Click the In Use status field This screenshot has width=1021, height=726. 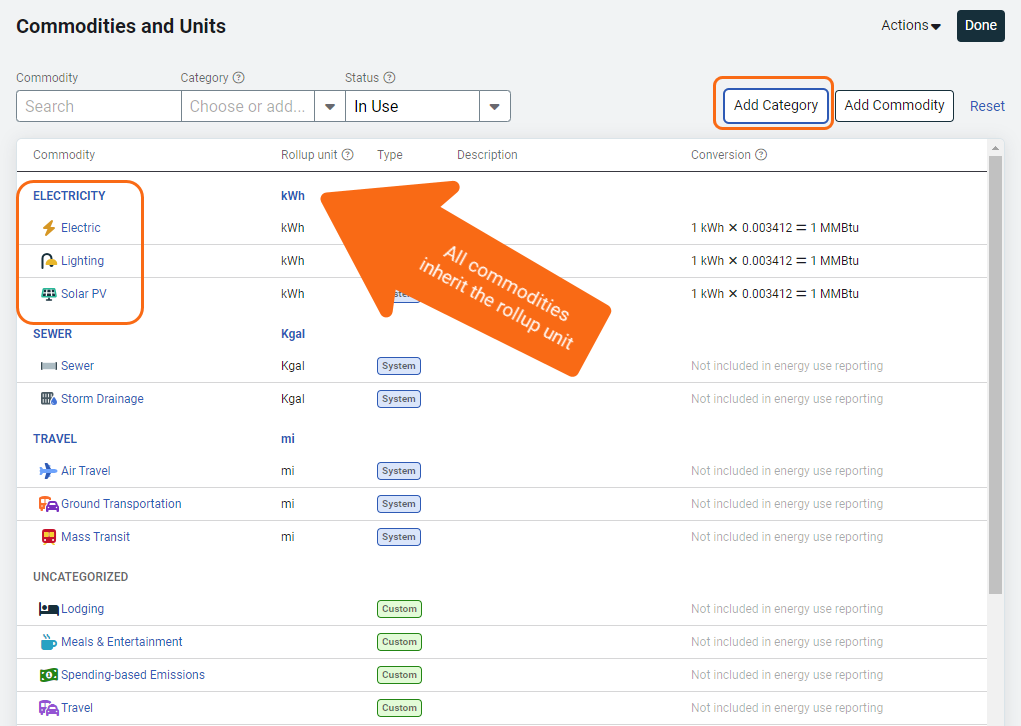pyautogui.click(x=413, y=106)
